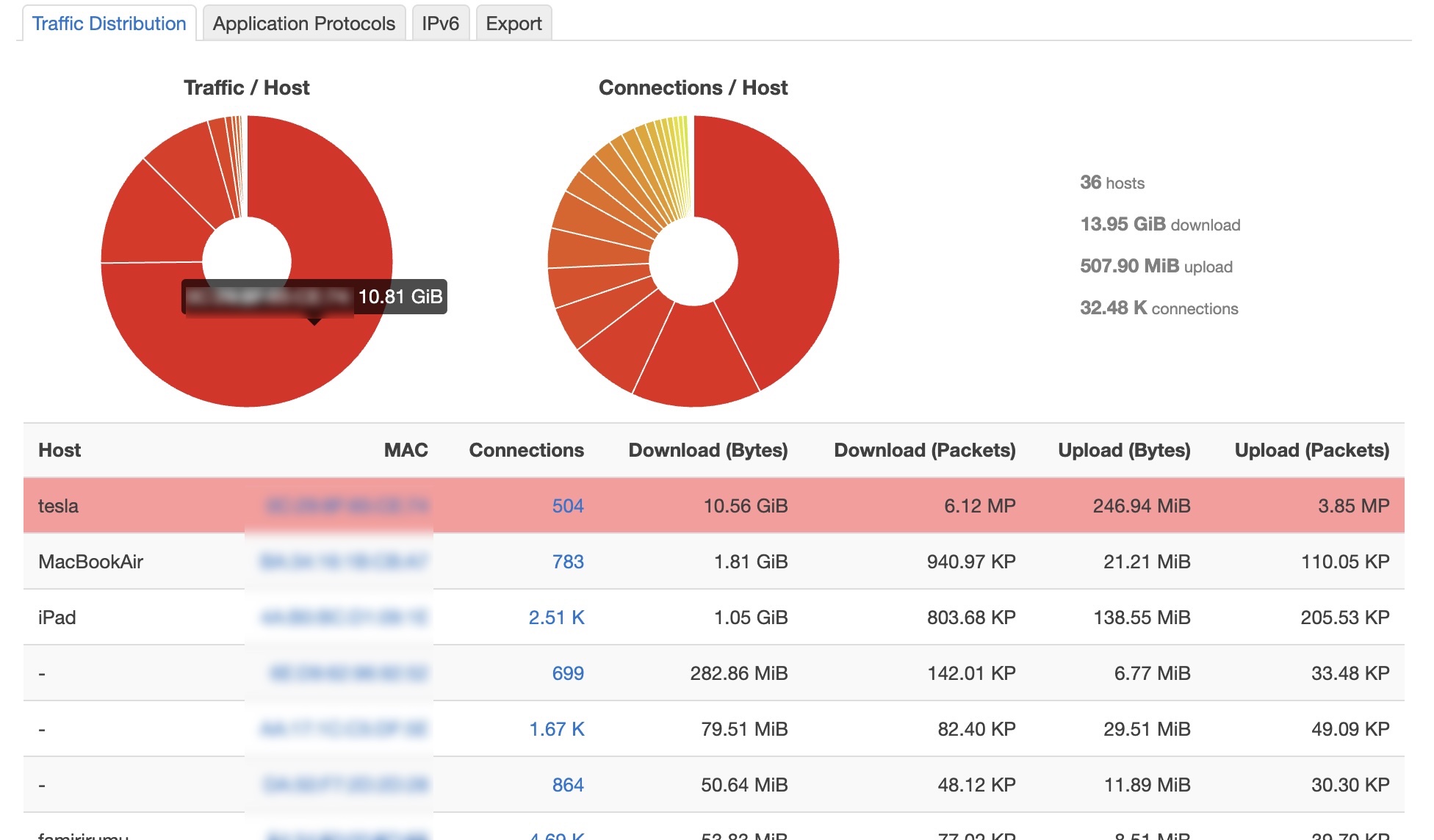Open MacBookAir's 783 connections link
This screenshot has width=1434, height=840.
tap(567, 562)
